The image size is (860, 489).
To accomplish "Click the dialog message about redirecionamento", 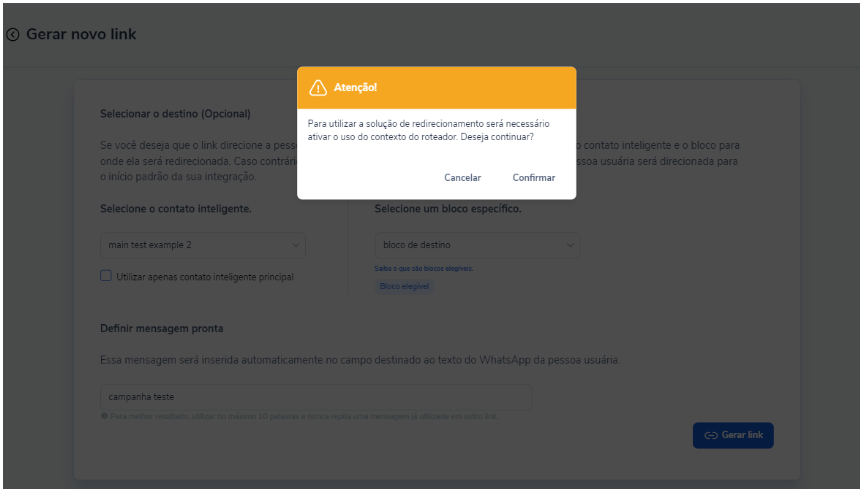I will 421,130.
